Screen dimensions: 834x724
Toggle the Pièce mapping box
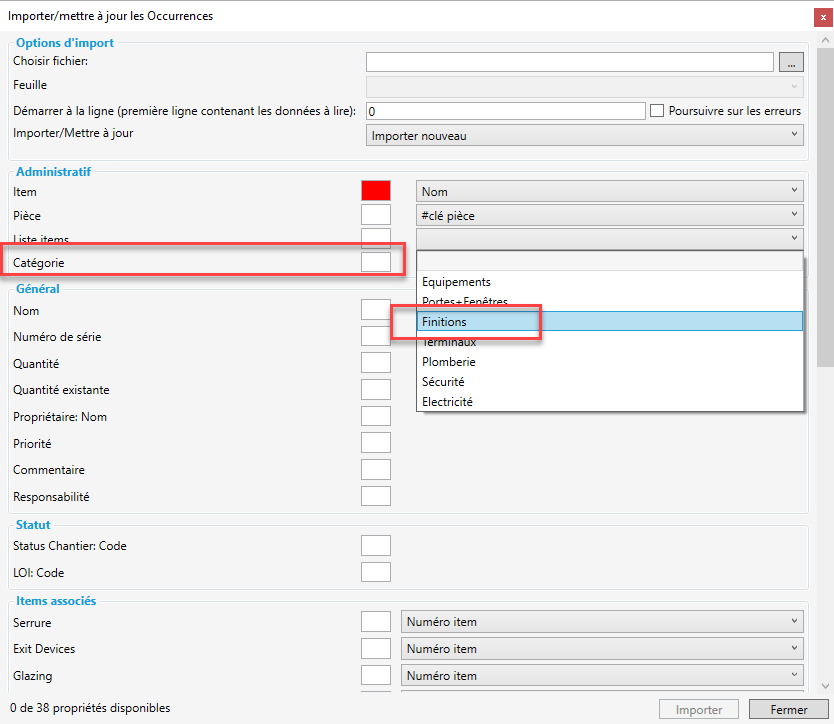click(375, 215)
